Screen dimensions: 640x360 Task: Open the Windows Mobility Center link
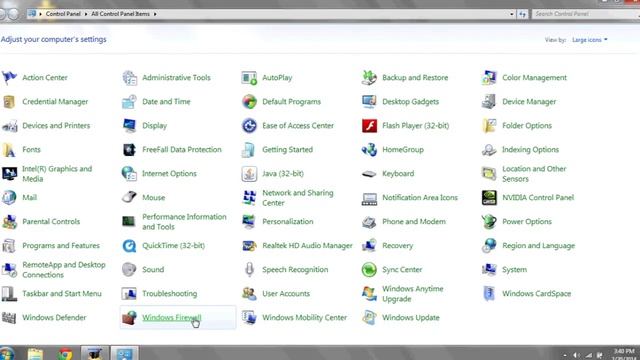304,317
